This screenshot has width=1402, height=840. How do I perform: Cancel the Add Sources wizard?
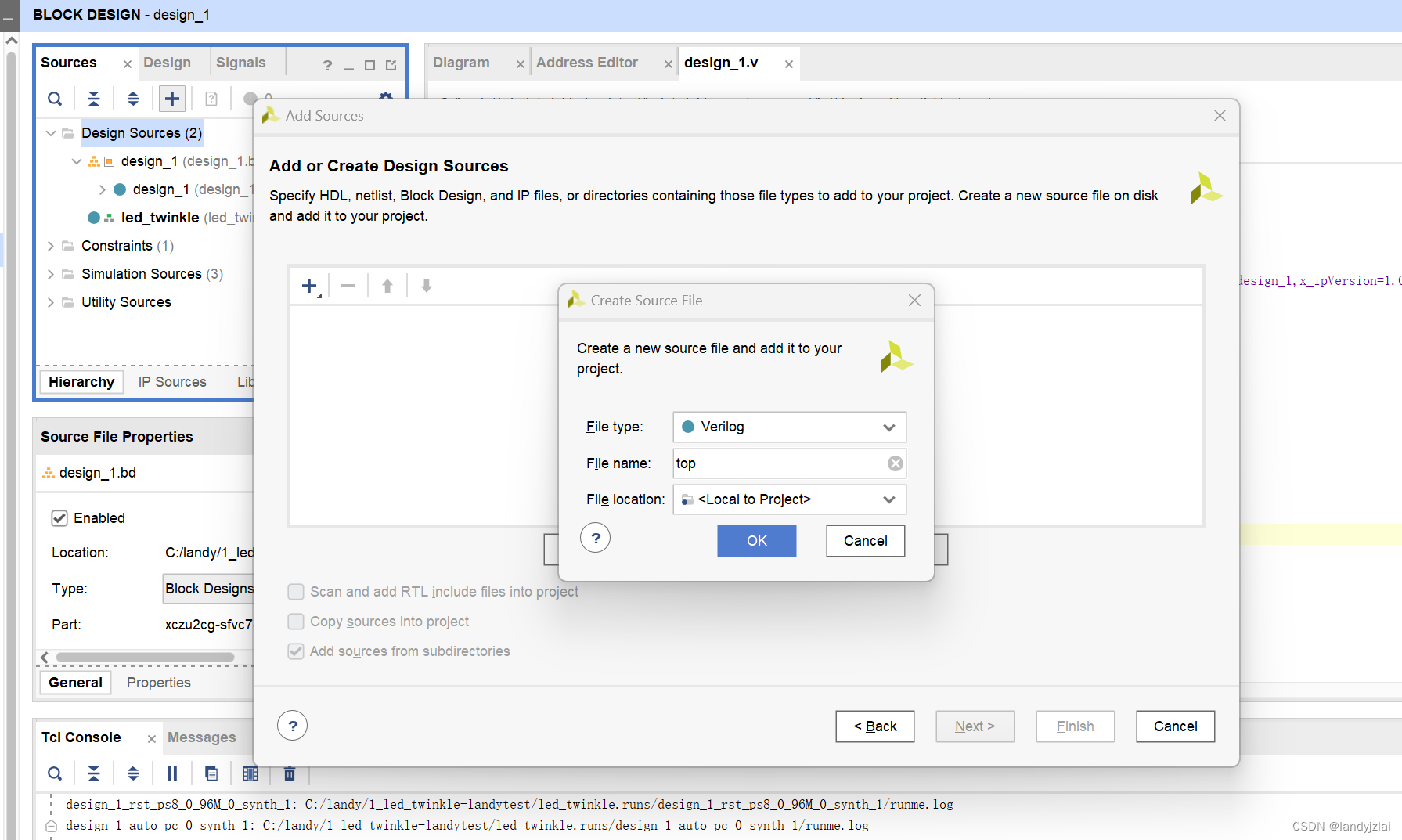[1176, 726]
